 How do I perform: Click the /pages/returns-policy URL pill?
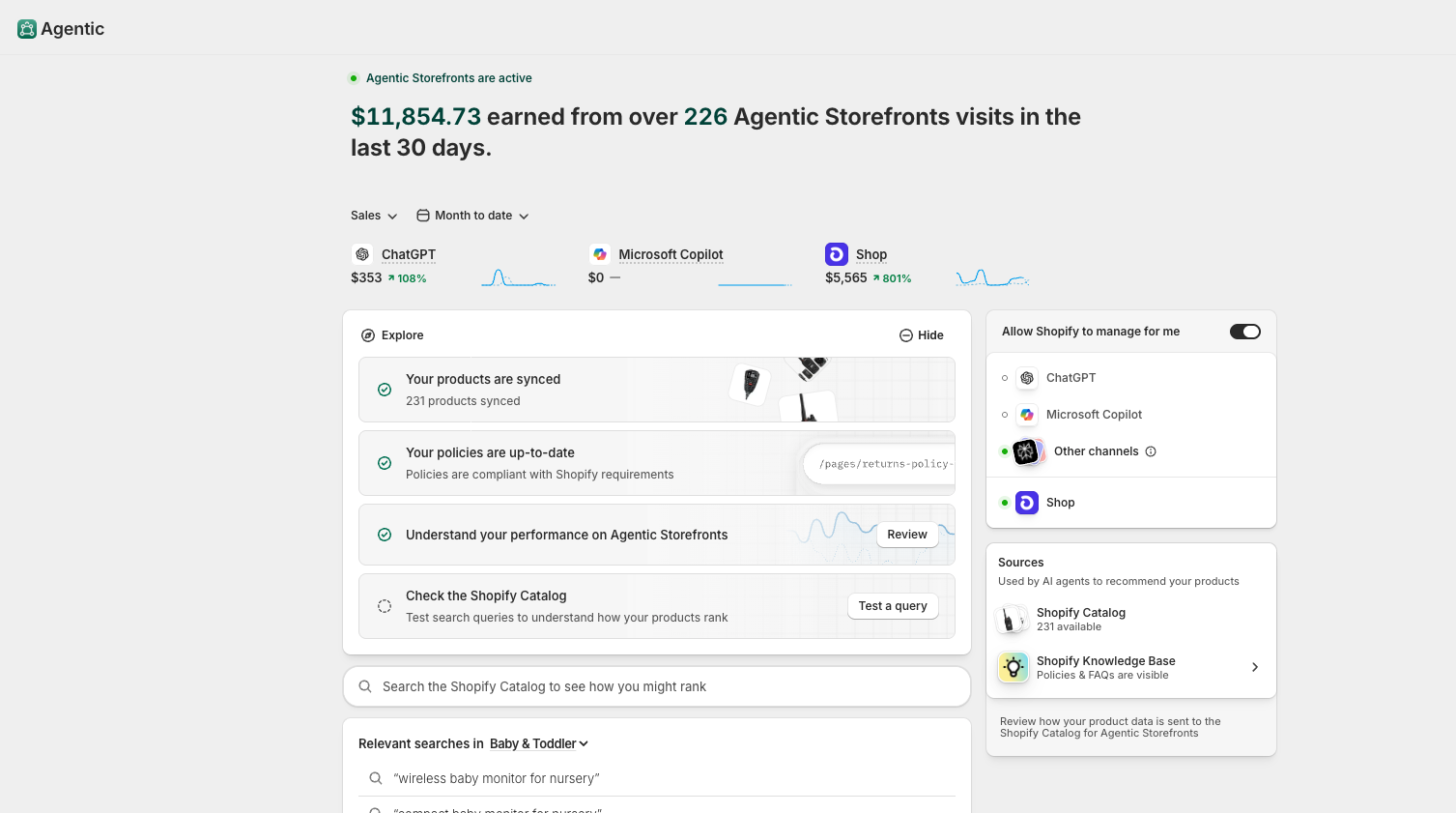879,464
